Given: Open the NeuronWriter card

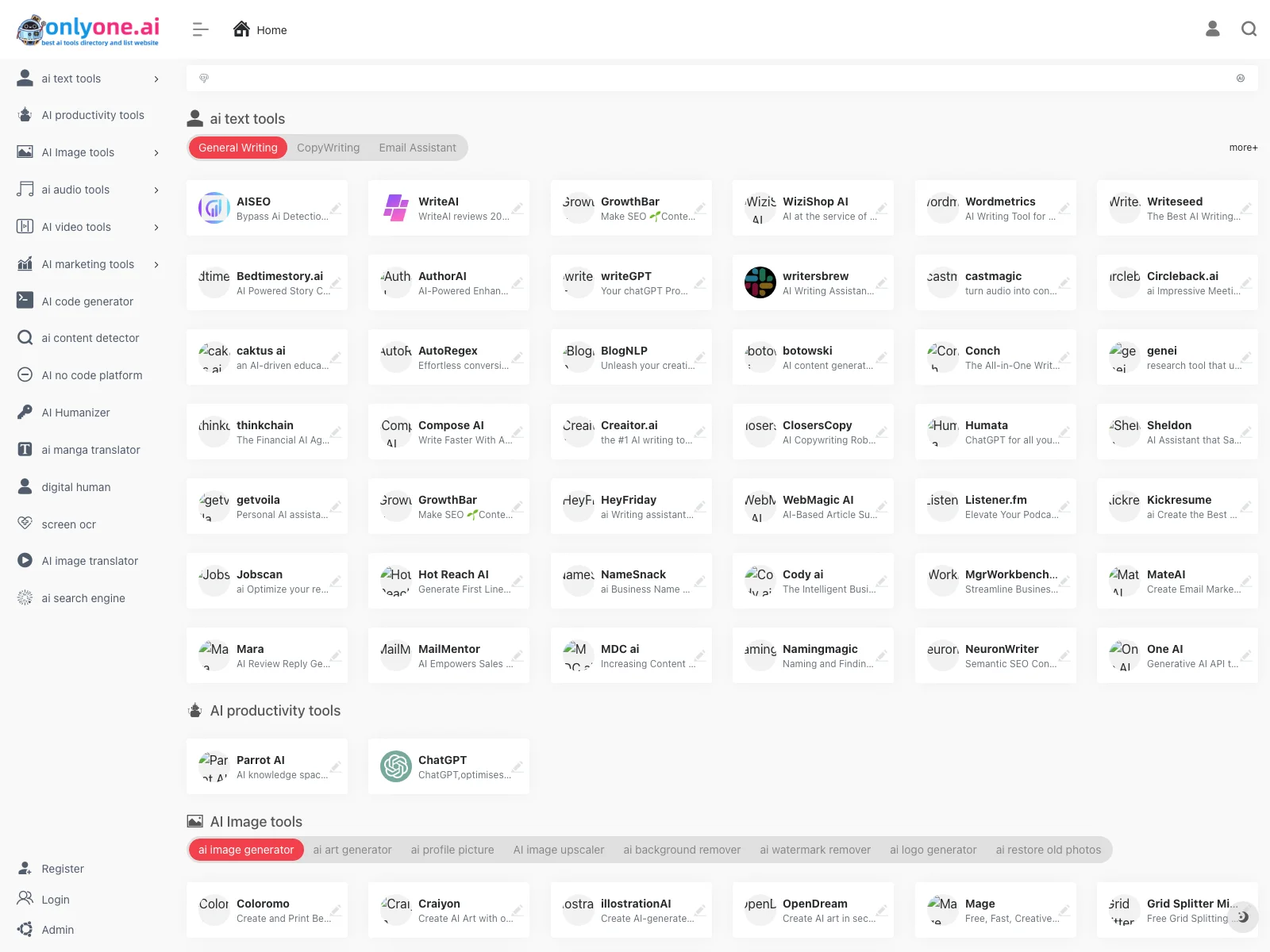Looking at the screenshot, I should 995,655.
